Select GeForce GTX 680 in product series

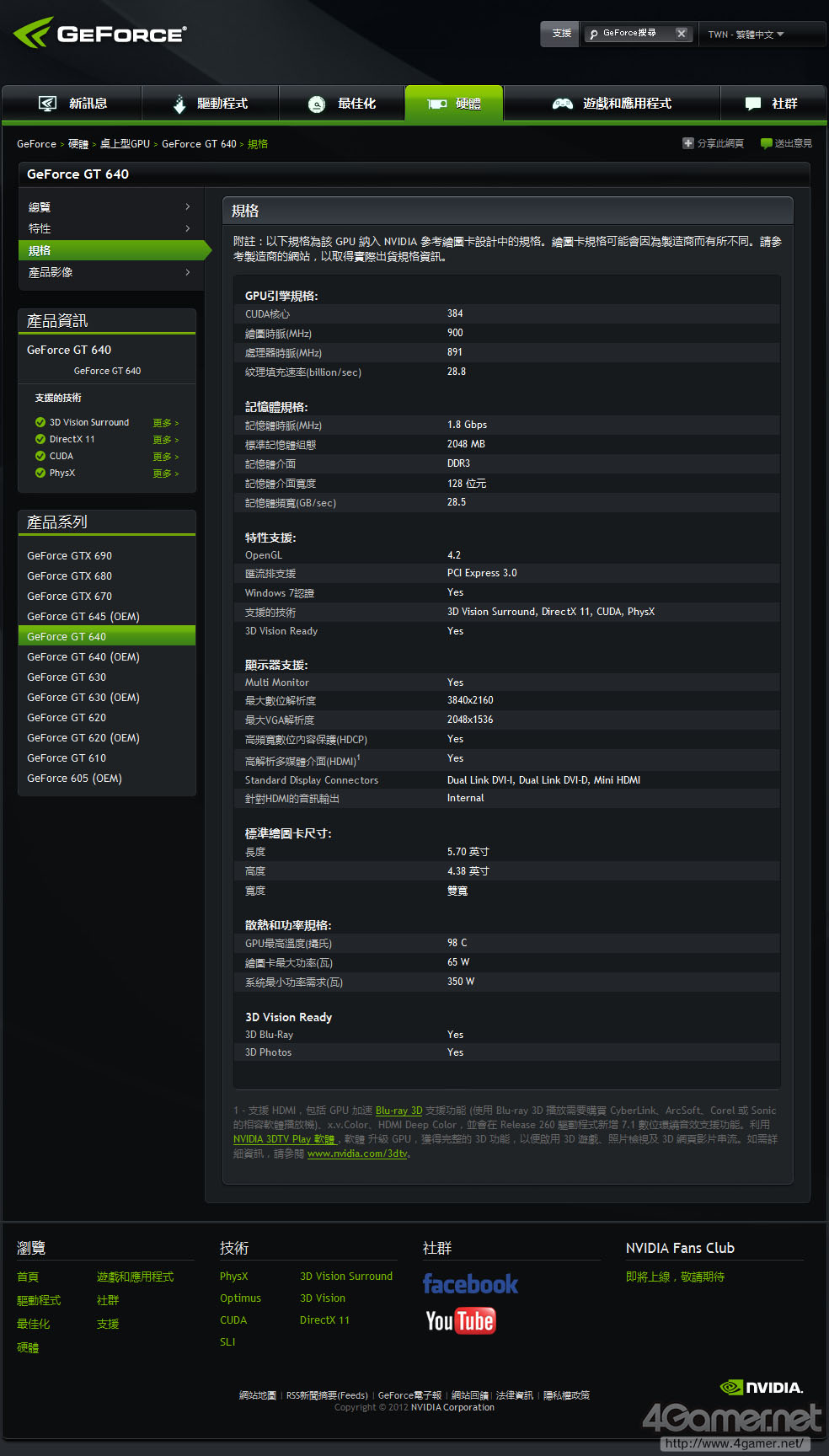69,576
